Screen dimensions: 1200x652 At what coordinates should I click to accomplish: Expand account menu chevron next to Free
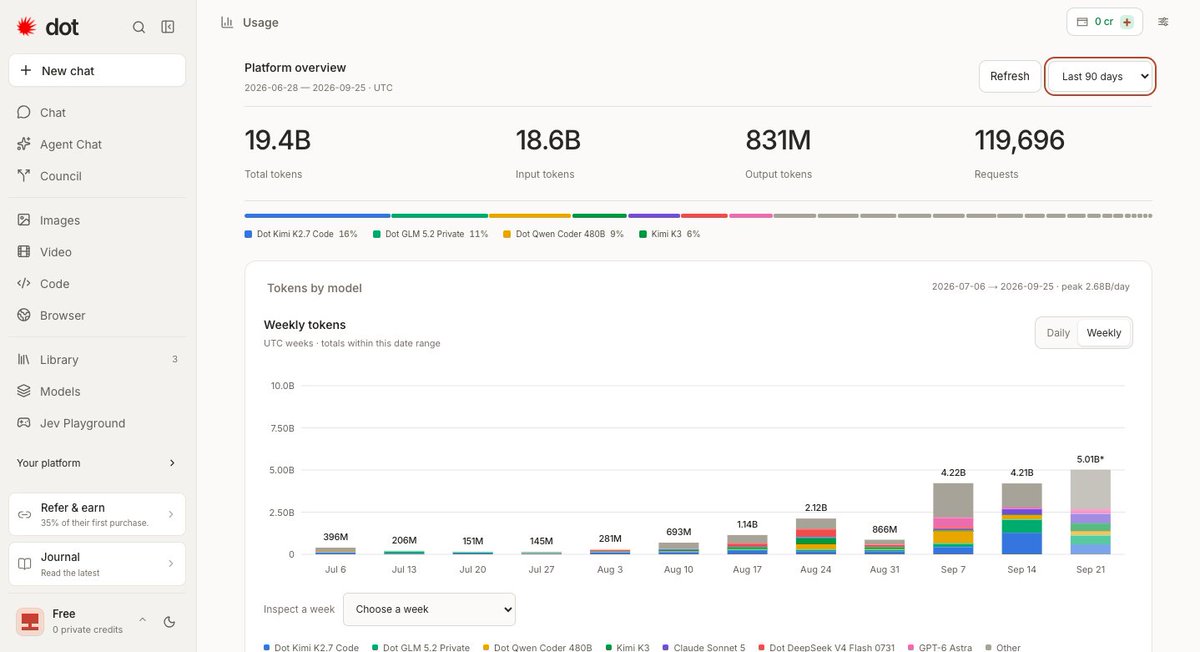click(x=142, y=620)
